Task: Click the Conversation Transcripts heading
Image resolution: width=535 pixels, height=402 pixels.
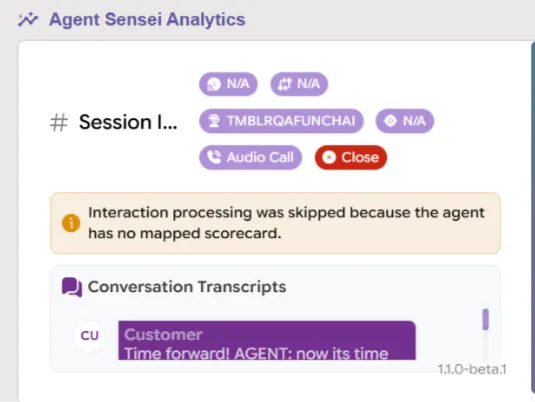Action: pyautogui.click(x=187, y=287)
